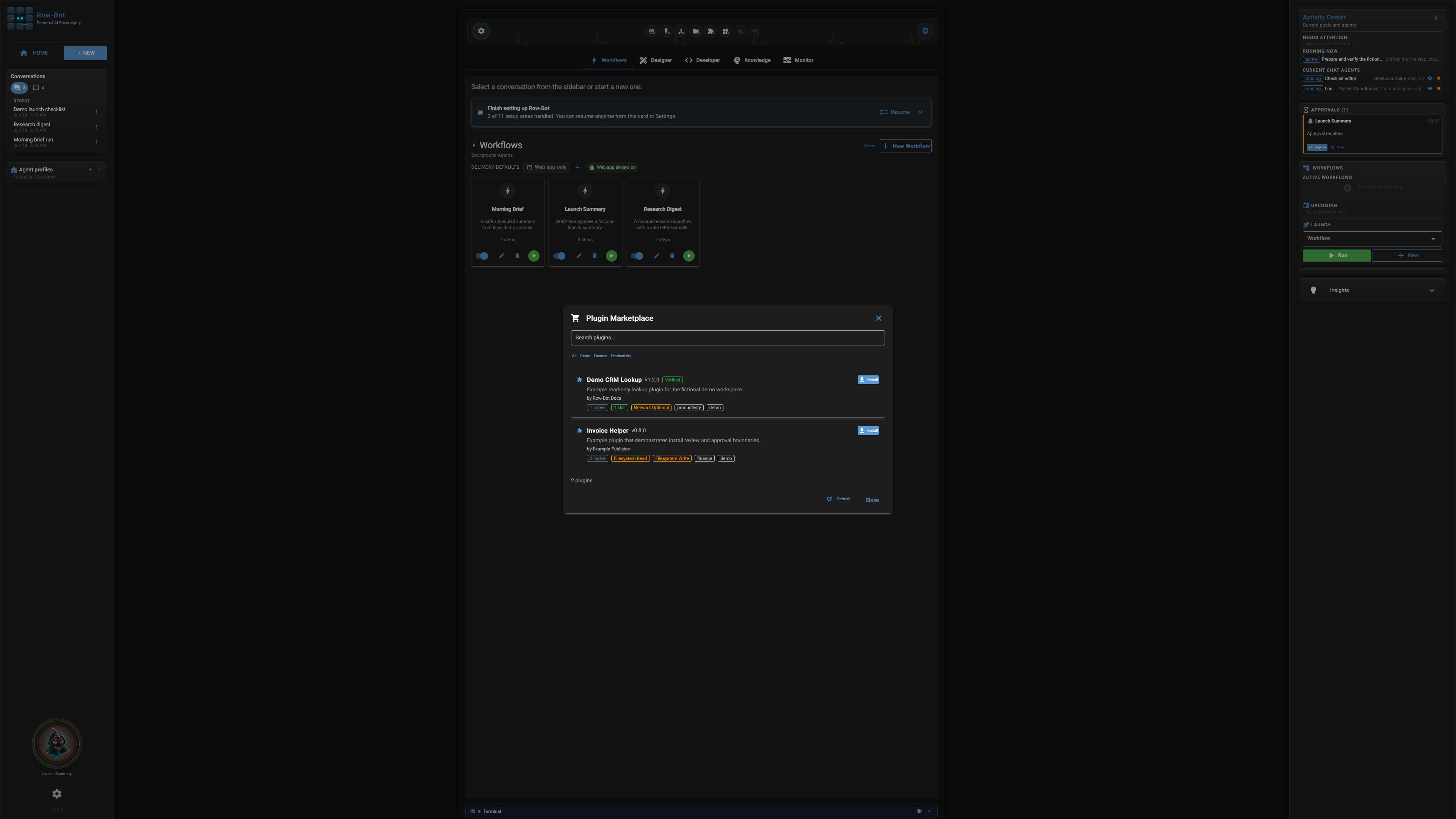This screenshot has width=1456, height=819.
Task: Delete the Research Digest workflow
Action: (x=672, y=256)
